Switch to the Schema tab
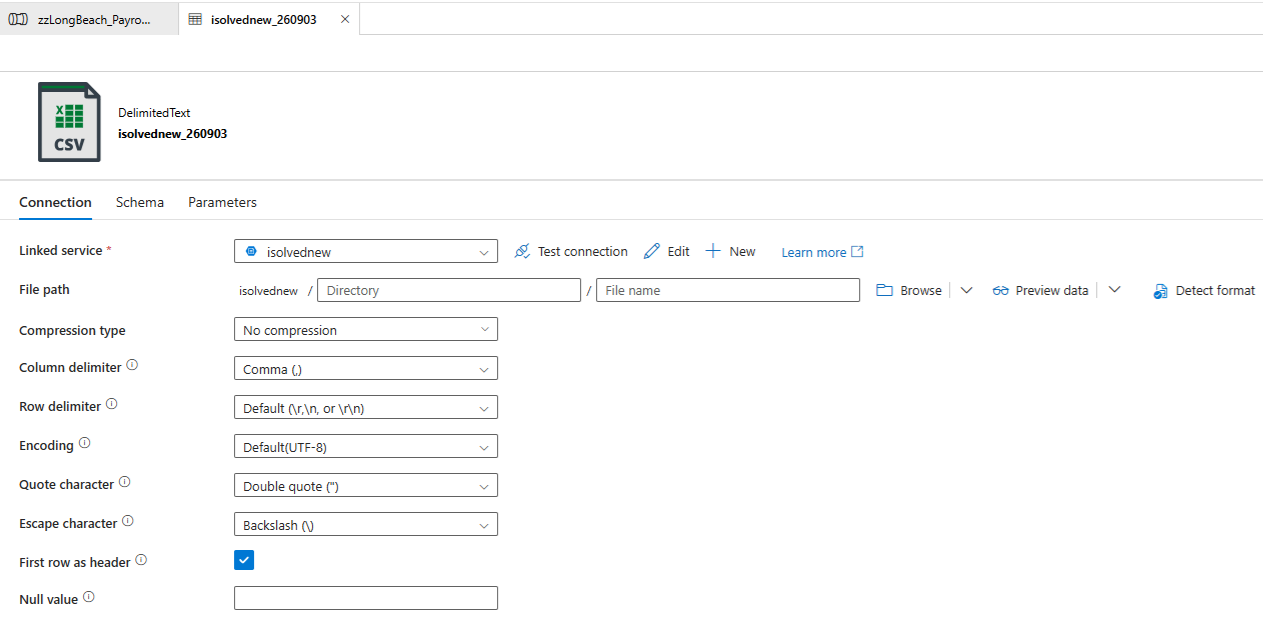Viewport: 1263px width, 623px height. click(x=140, y=202)
